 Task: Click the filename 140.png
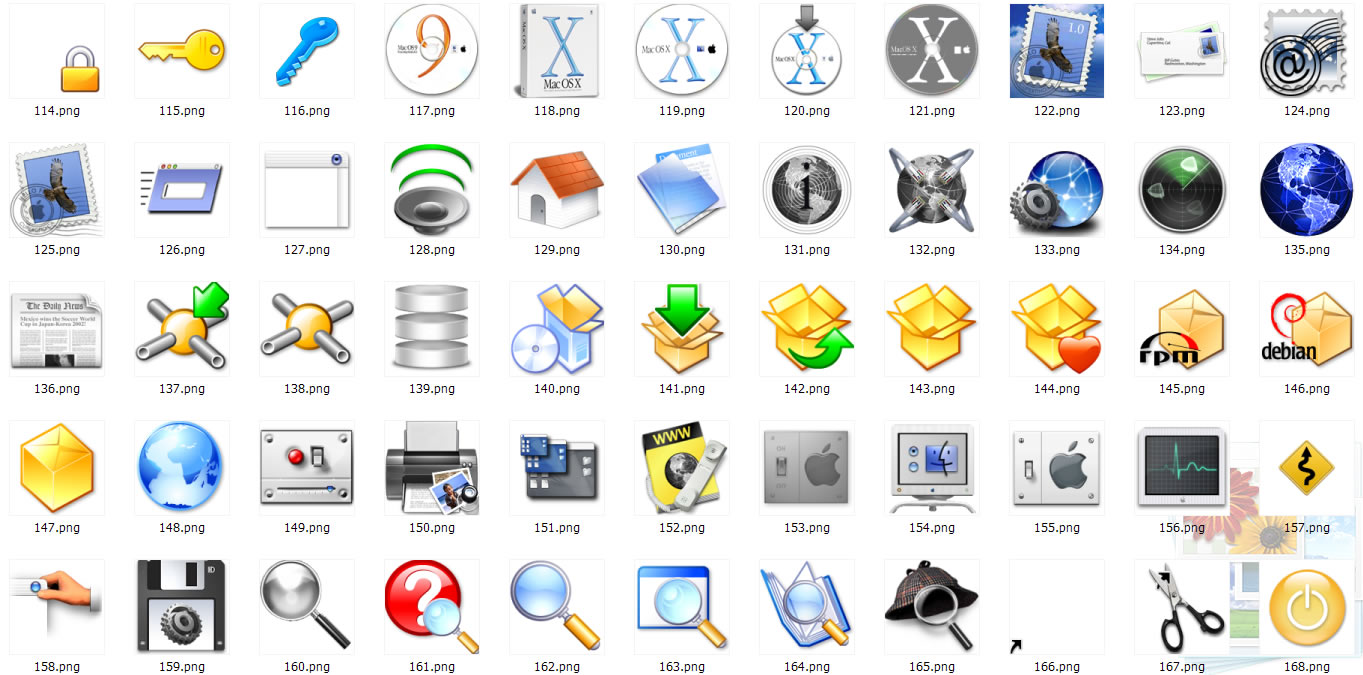pyautogui.click(x=557, y=389)
